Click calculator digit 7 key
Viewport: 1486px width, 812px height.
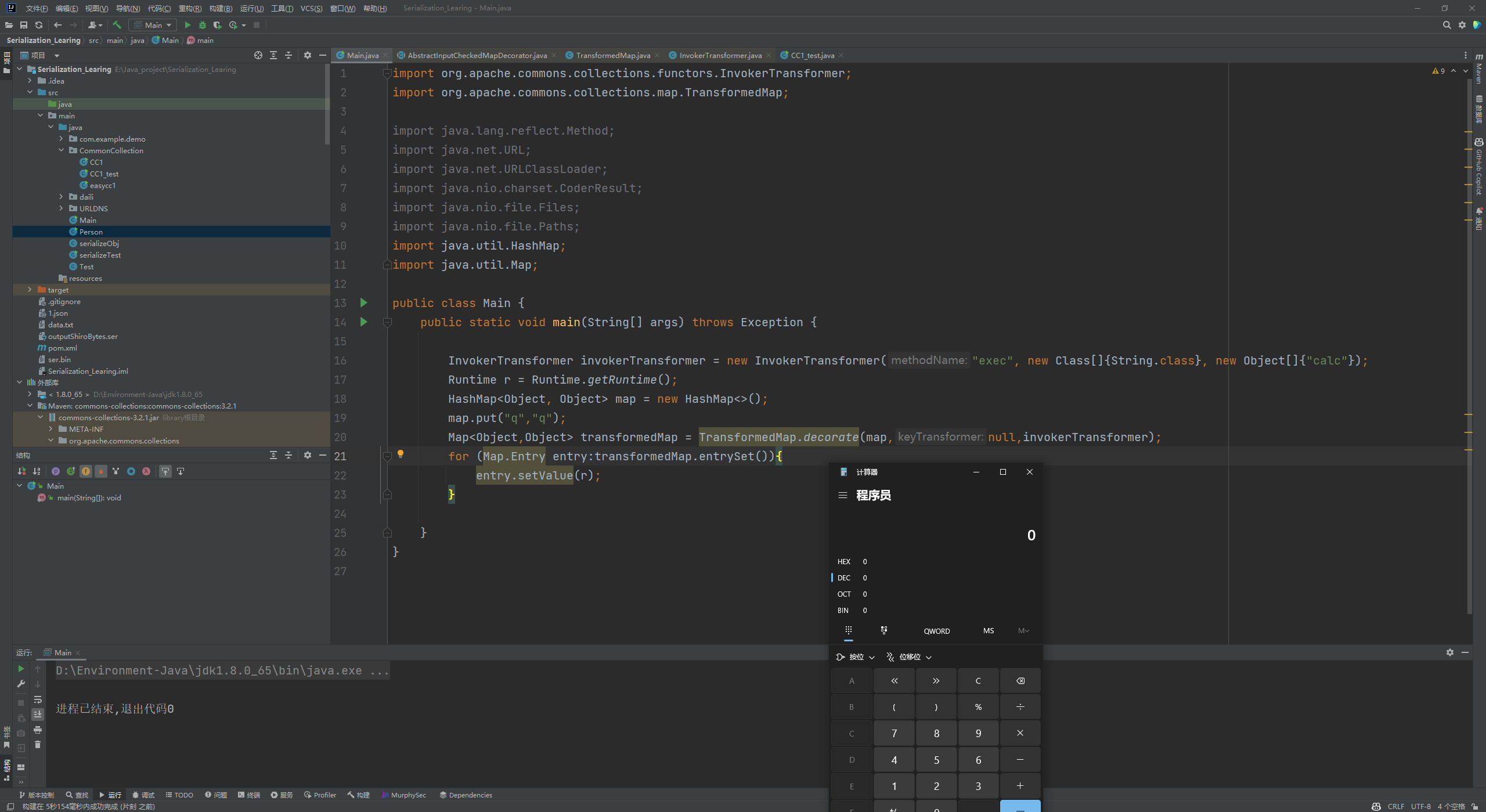(x=894, y=734)
